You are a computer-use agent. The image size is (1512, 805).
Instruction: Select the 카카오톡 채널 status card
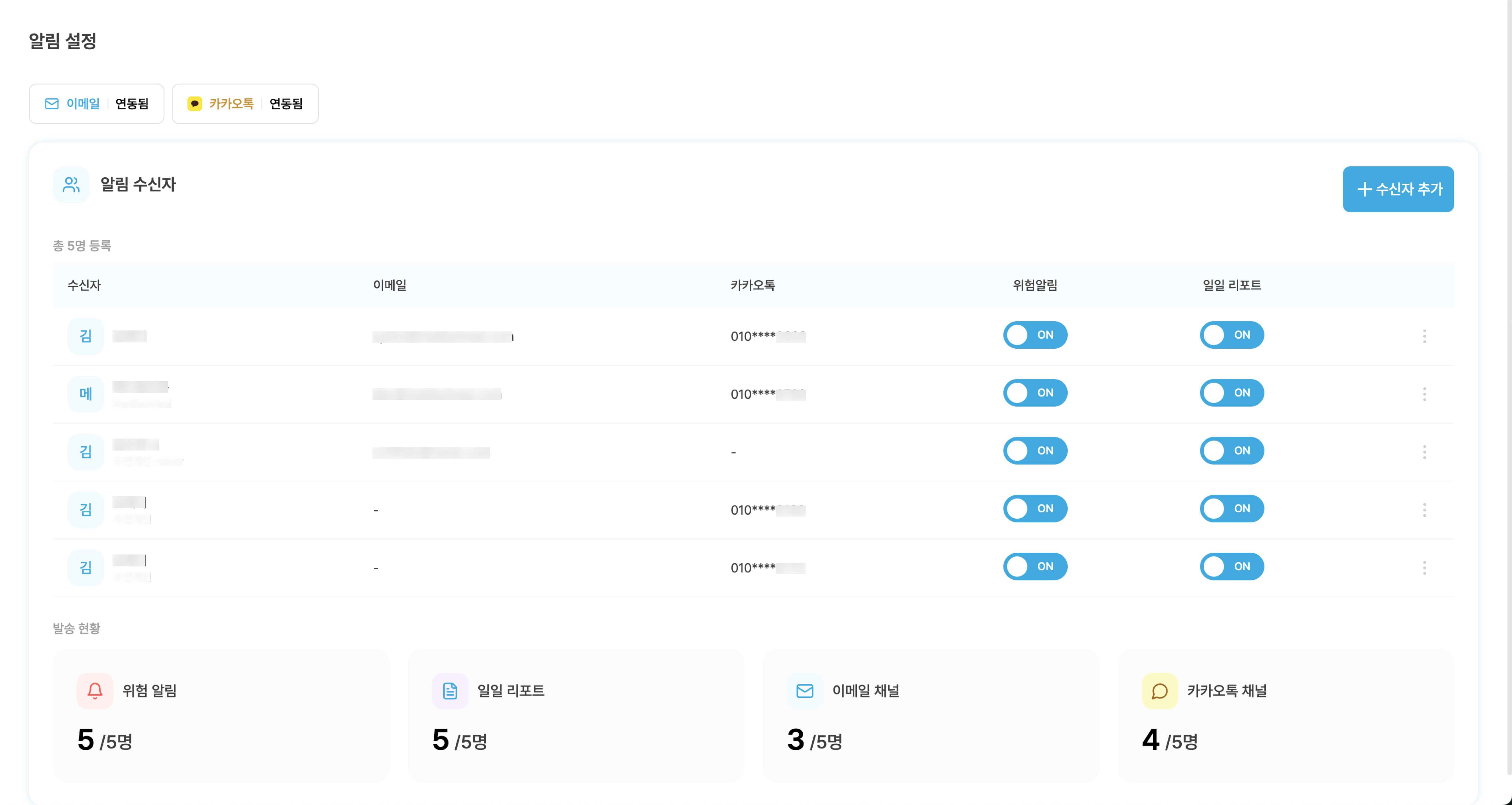[x=1285, y=715]
